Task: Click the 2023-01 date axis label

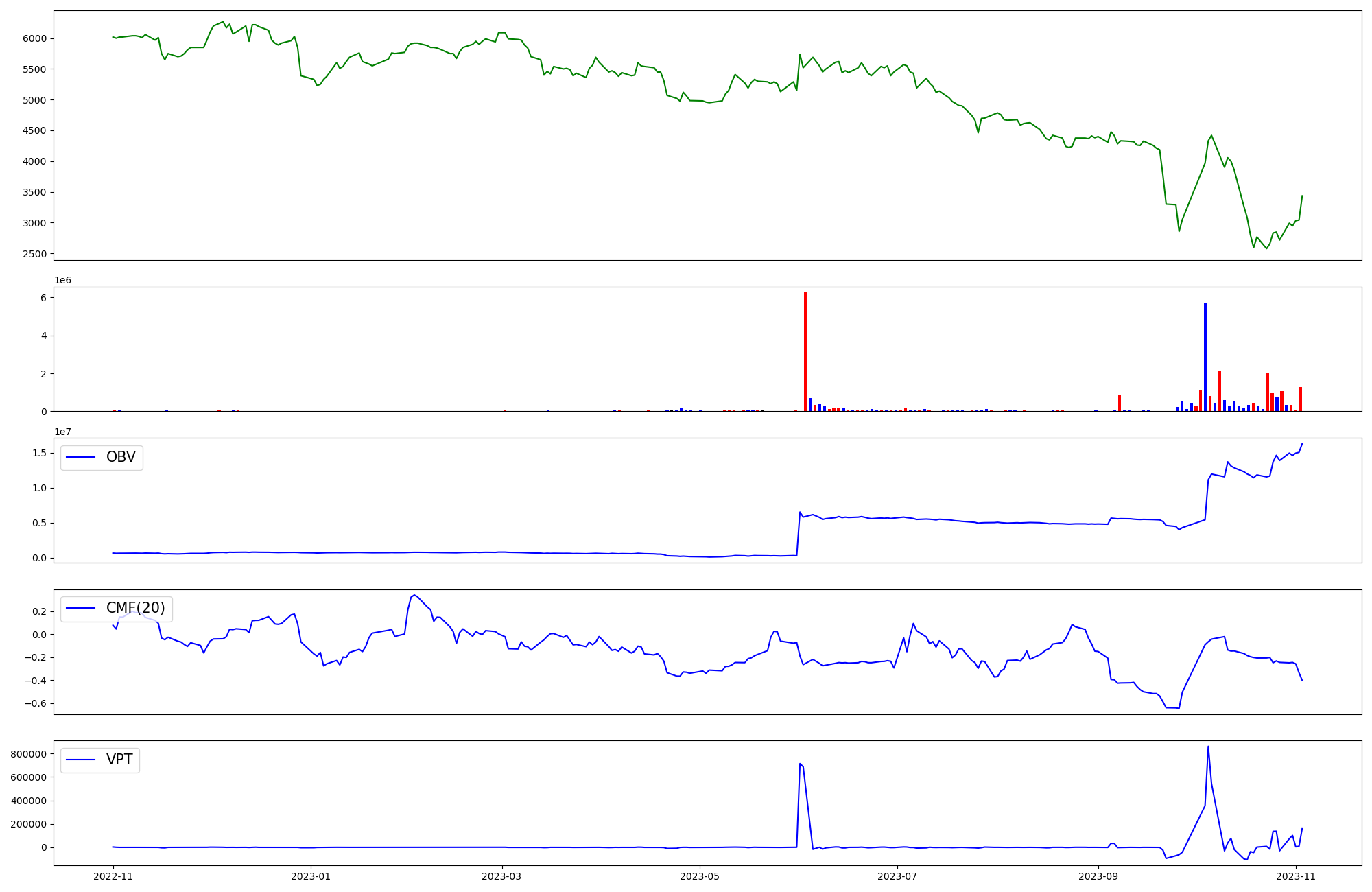Action: coord(311,876)
